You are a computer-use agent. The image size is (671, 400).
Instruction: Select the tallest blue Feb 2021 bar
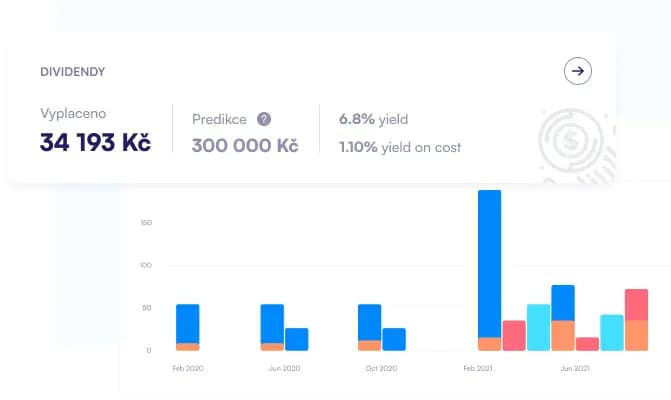click(490, 264)
